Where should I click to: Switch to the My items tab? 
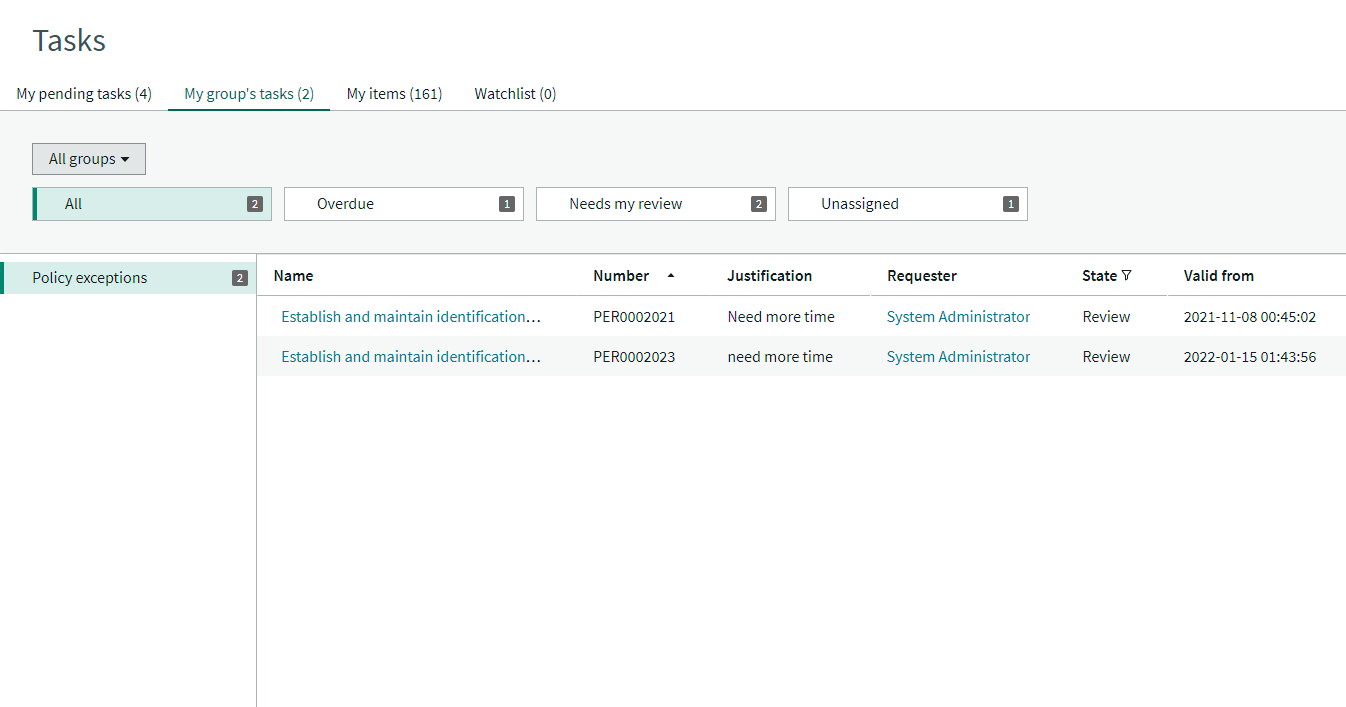(x=394, y=93)
